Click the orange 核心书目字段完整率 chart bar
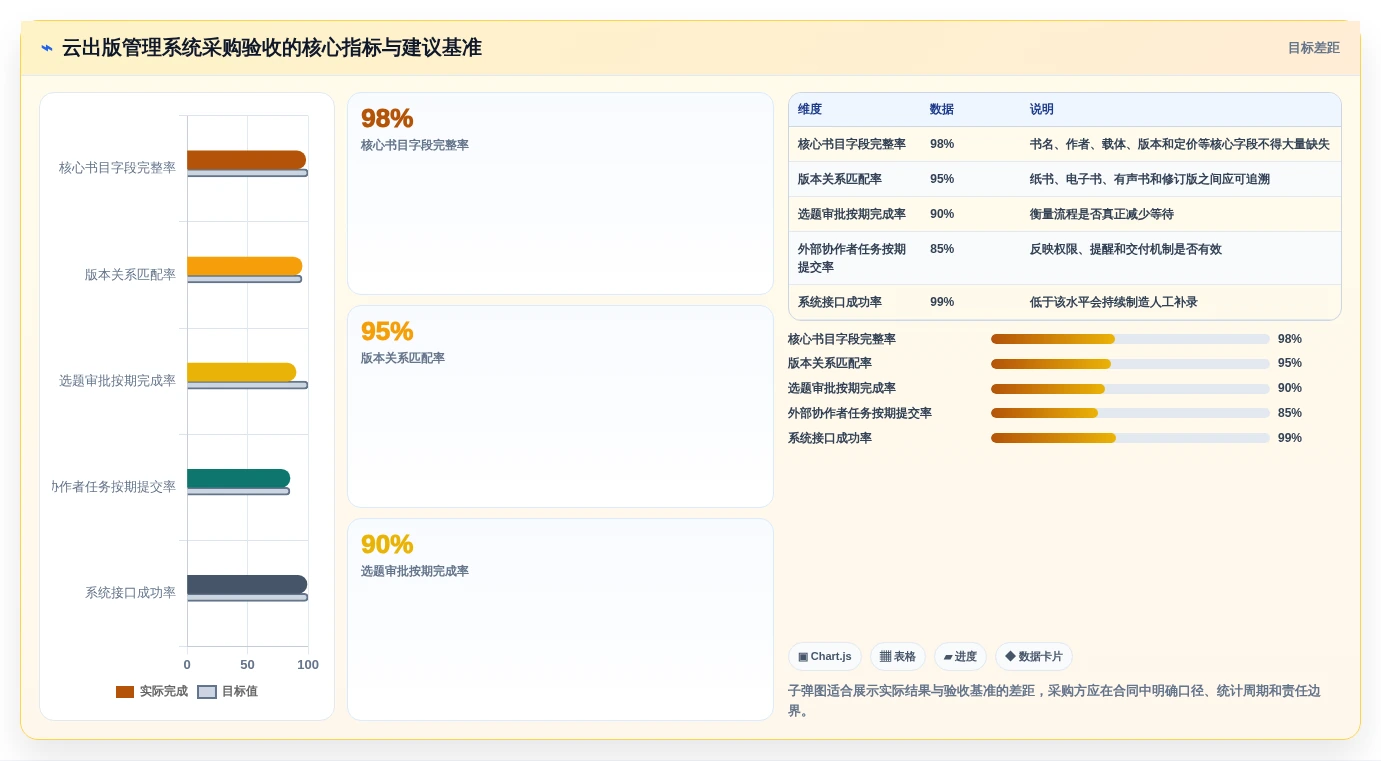 (246, 160)
